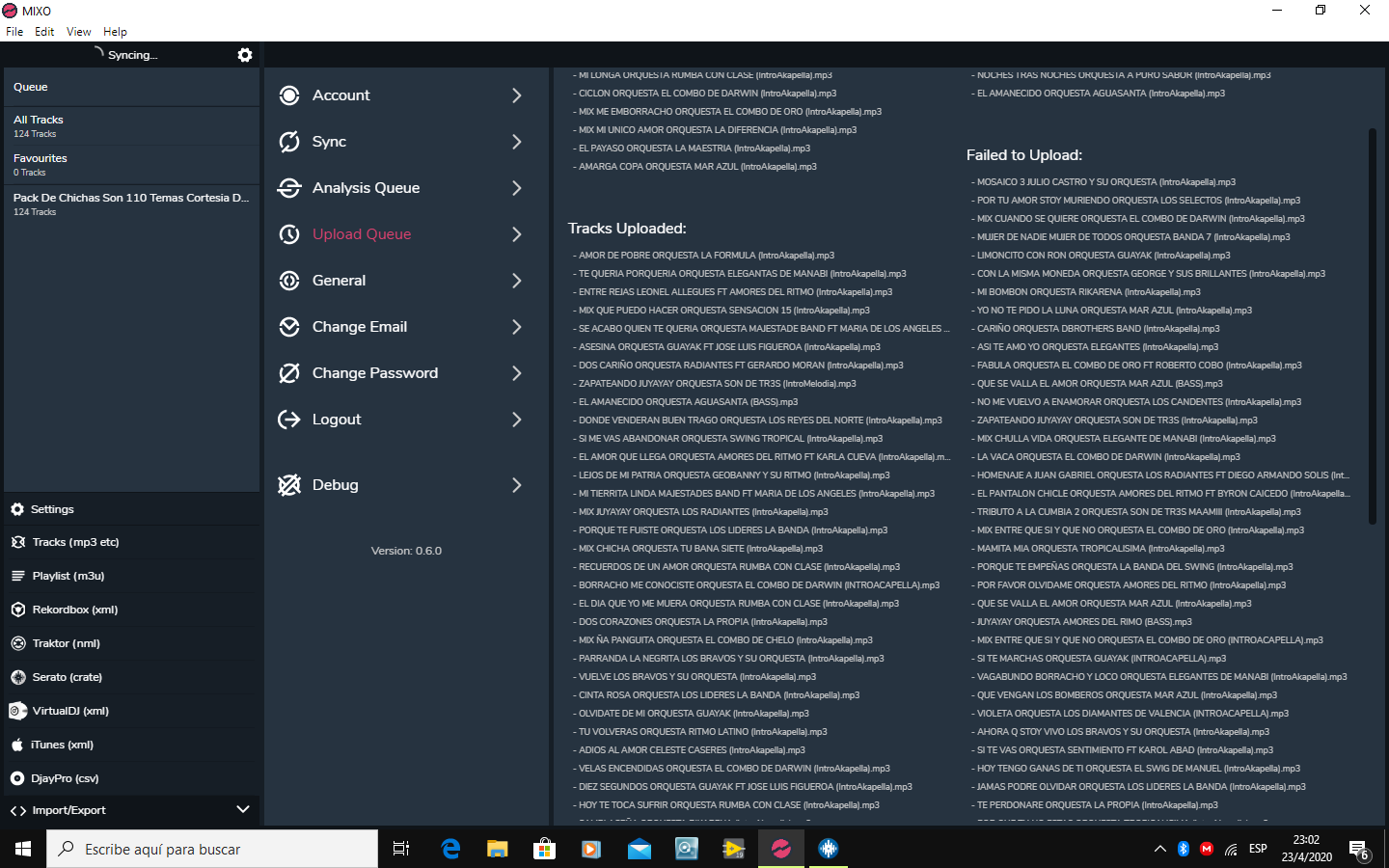Expand the General settings chevron arrow
This screenshot has width=1389, height=868.
point(517,281)
